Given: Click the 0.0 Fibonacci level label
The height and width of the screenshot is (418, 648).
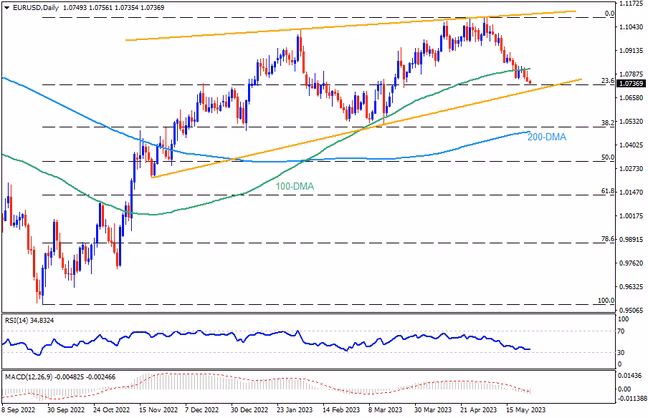Looking at the screenshot, I should 610,14.
